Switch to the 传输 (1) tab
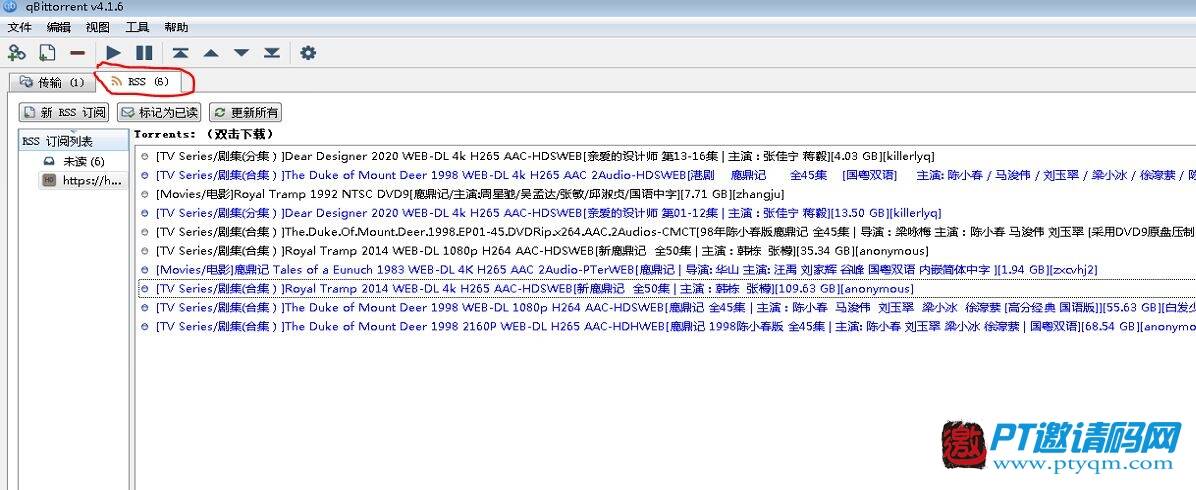Viewport: 1196px width, 490px height. point(51,82)
